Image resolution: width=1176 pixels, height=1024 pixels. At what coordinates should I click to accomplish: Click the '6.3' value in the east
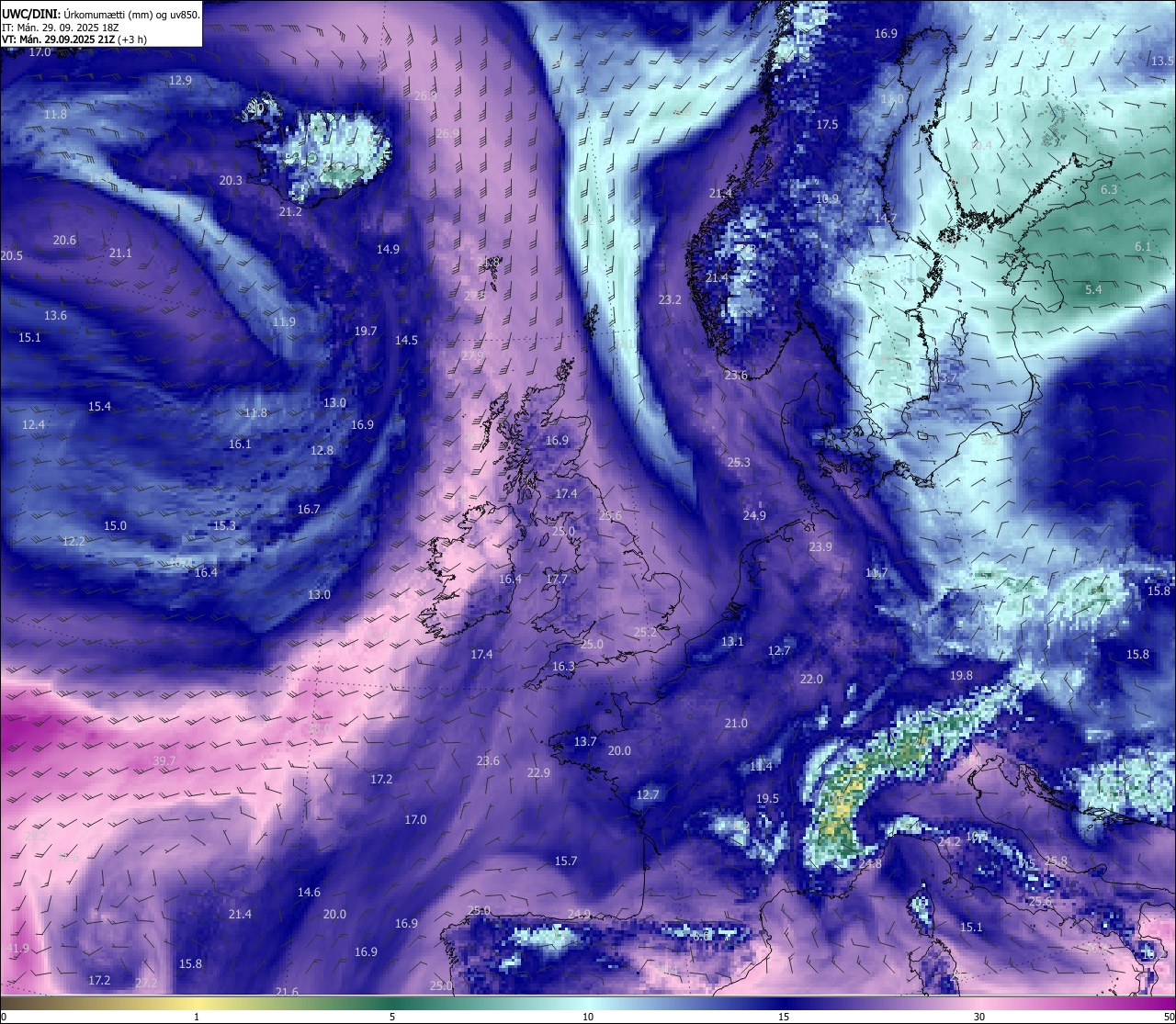tap(1109, 190)
